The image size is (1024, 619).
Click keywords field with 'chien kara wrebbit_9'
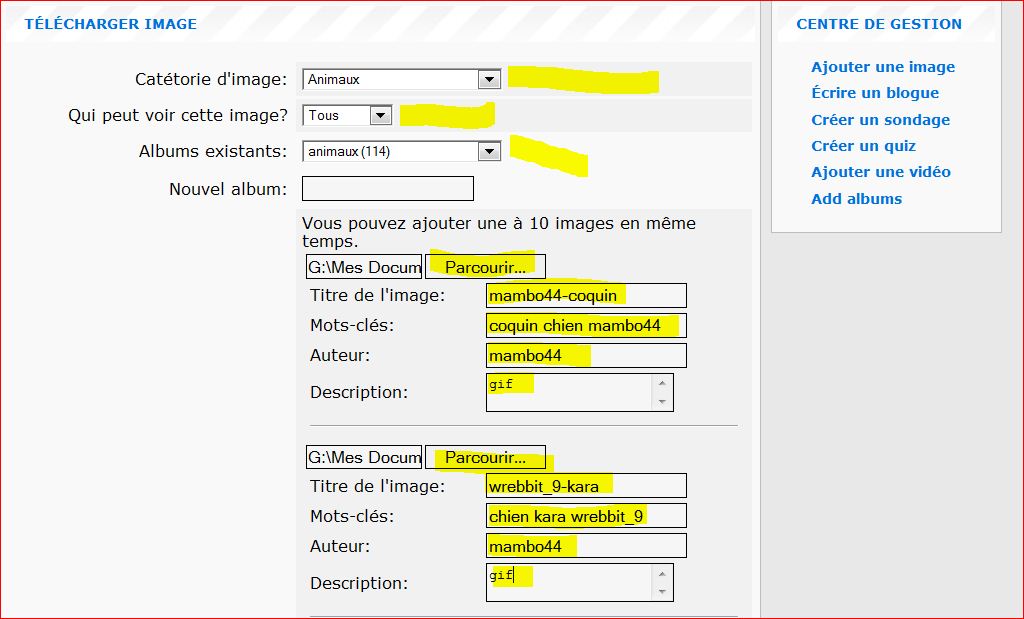tap(586, 516)
